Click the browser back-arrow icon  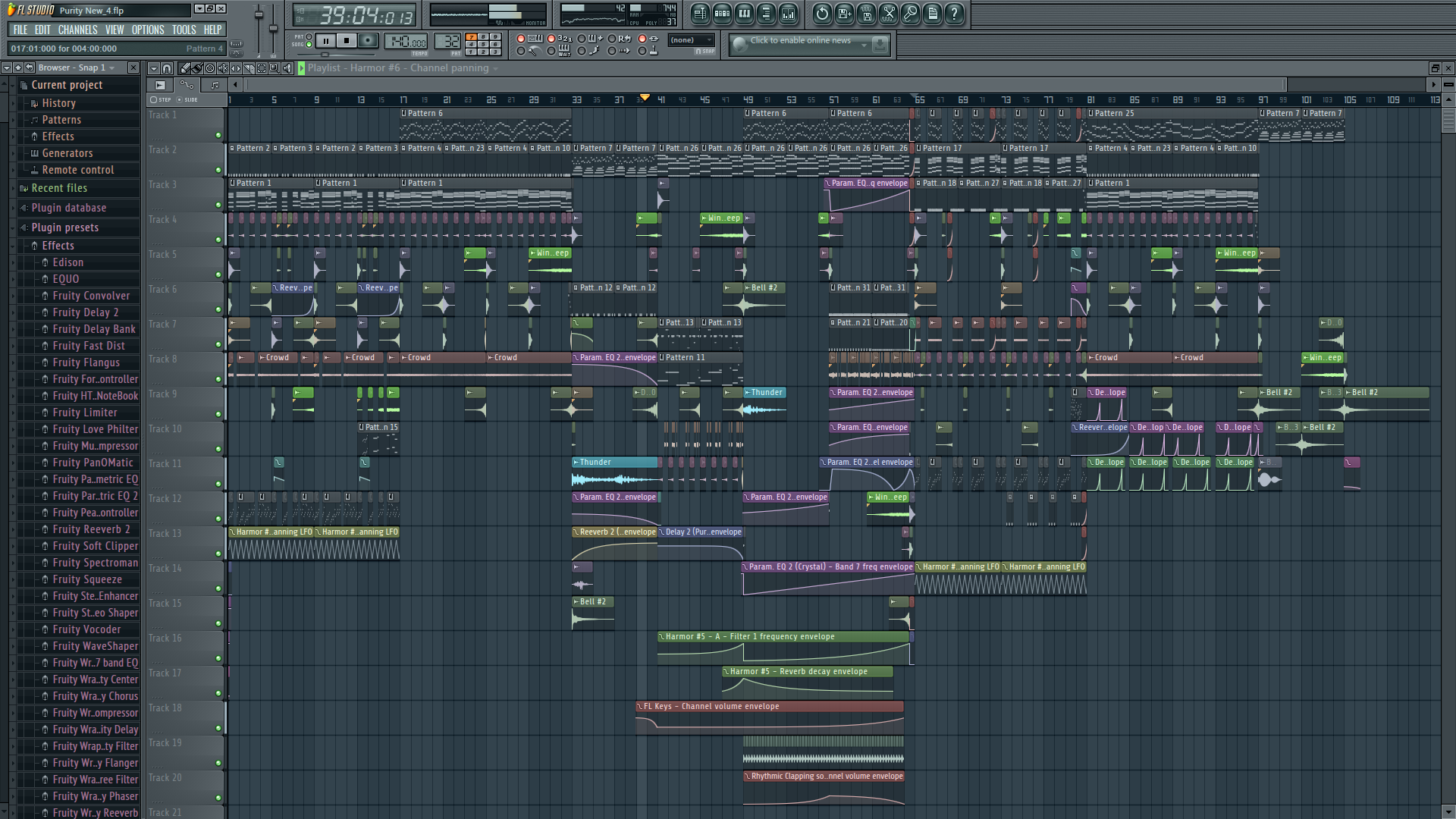point(29,67)
